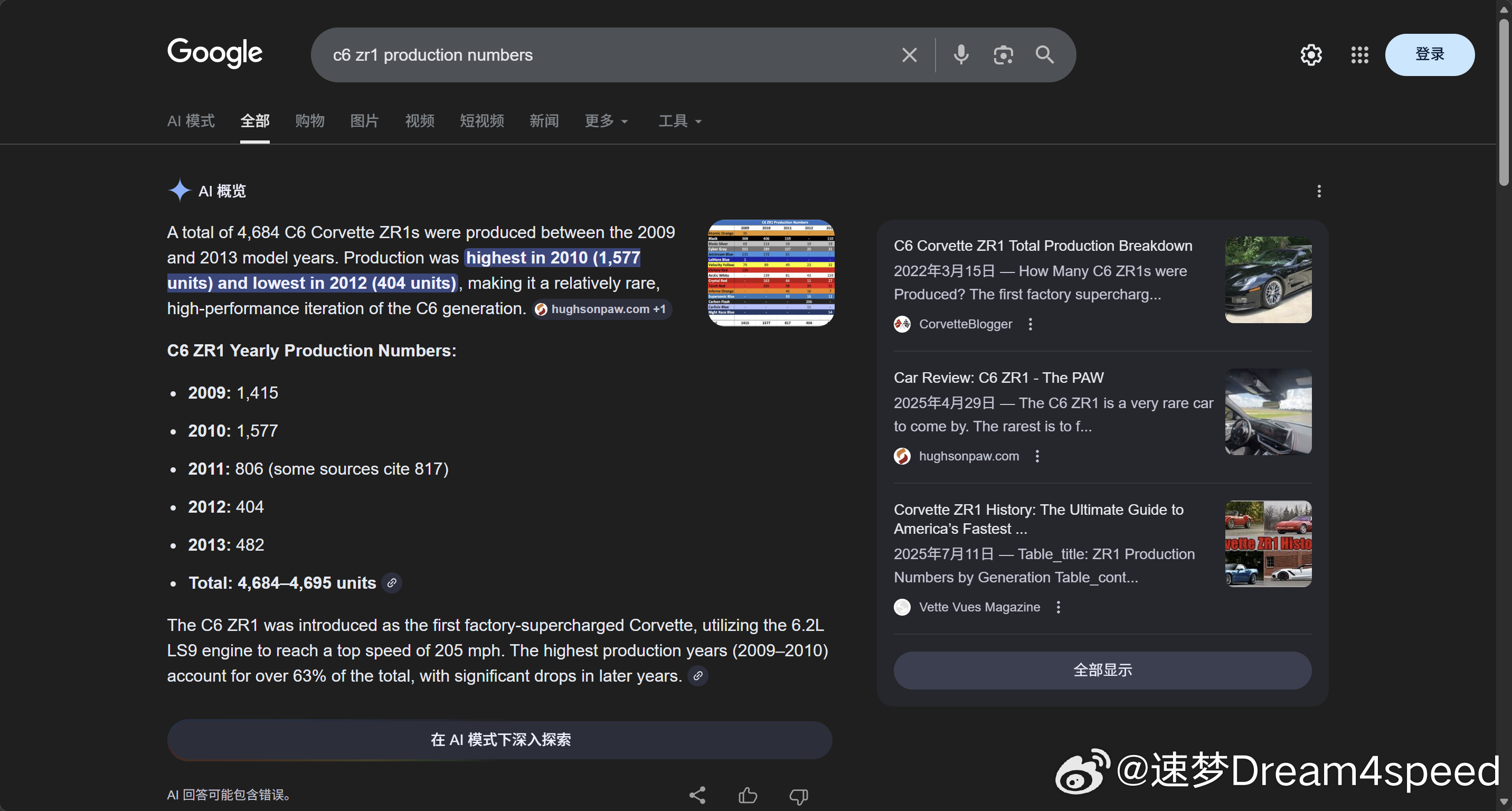Open Google Lens image search
This screenshot has height=811, width=1512.
[x=1003, y=55]
